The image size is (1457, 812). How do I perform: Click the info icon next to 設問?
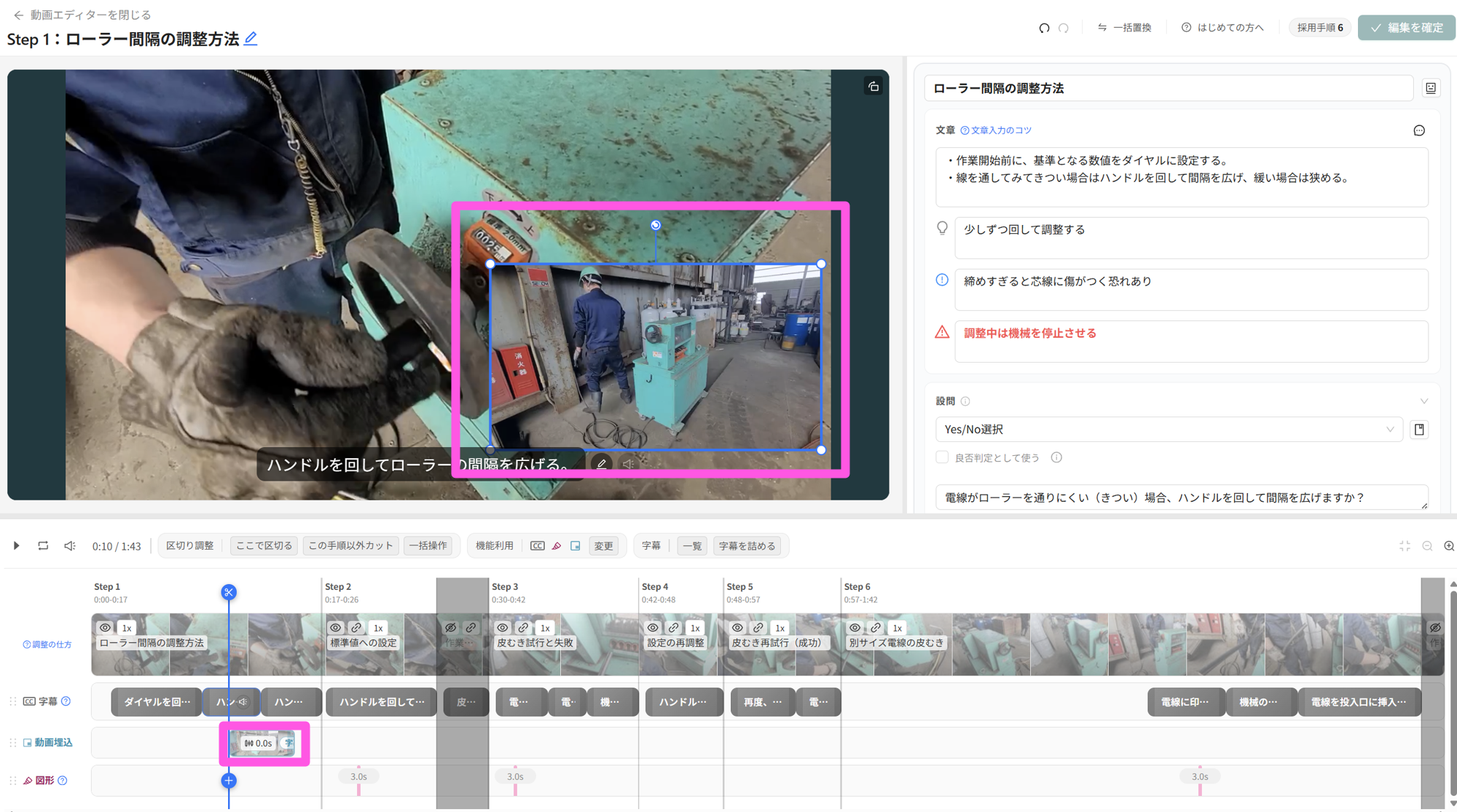pyautogui.click(x=965, y=401)
